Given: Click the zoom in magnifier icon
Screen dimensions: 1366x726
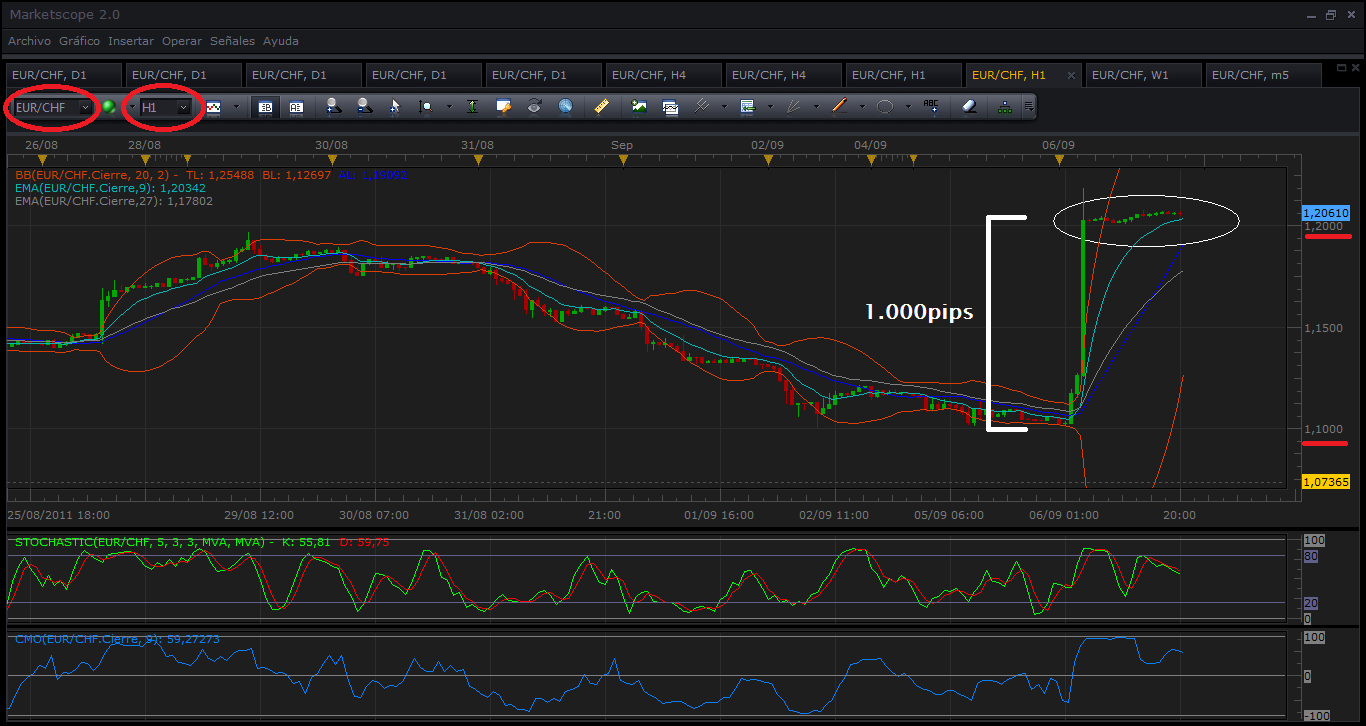Looking at the screenshot, I should click(334, 107).
